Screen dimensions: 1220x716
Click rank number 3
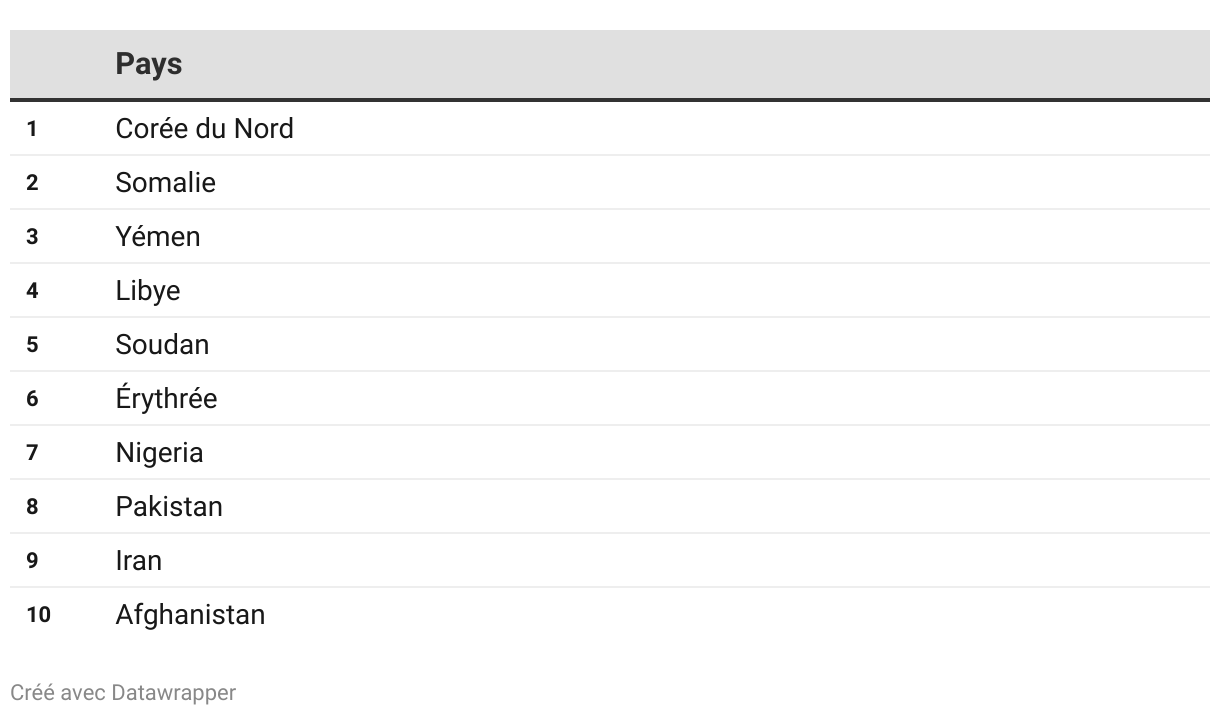coord(32,237)
